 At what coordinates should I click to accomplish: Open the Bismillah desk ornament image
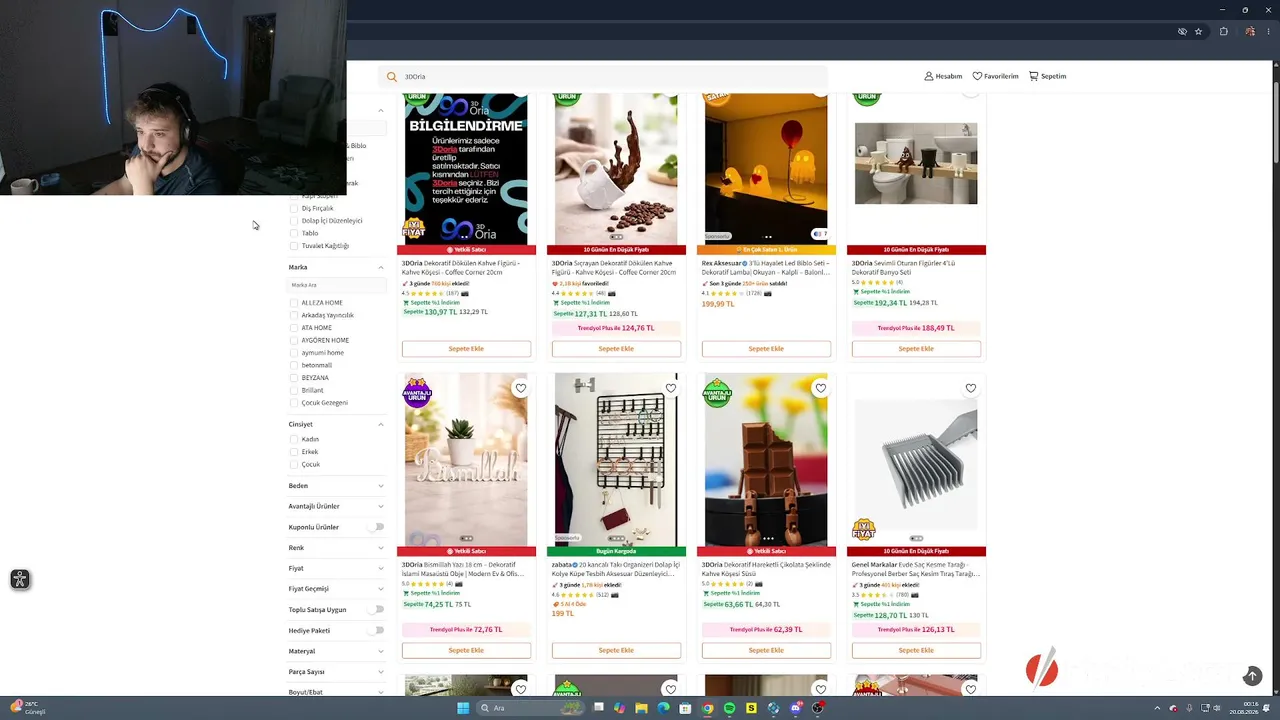click(466, 460)
